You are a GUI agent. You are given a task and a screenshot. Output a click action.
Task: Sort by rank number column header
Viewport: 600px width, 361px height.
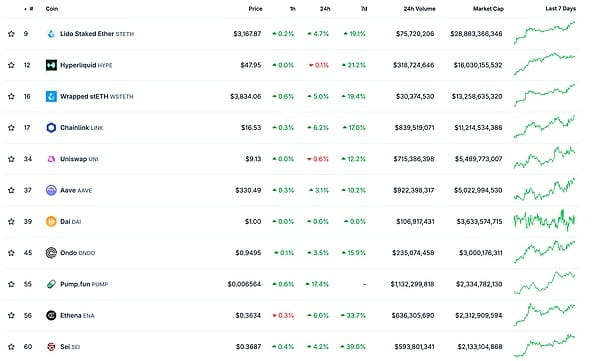coord(29,8)
